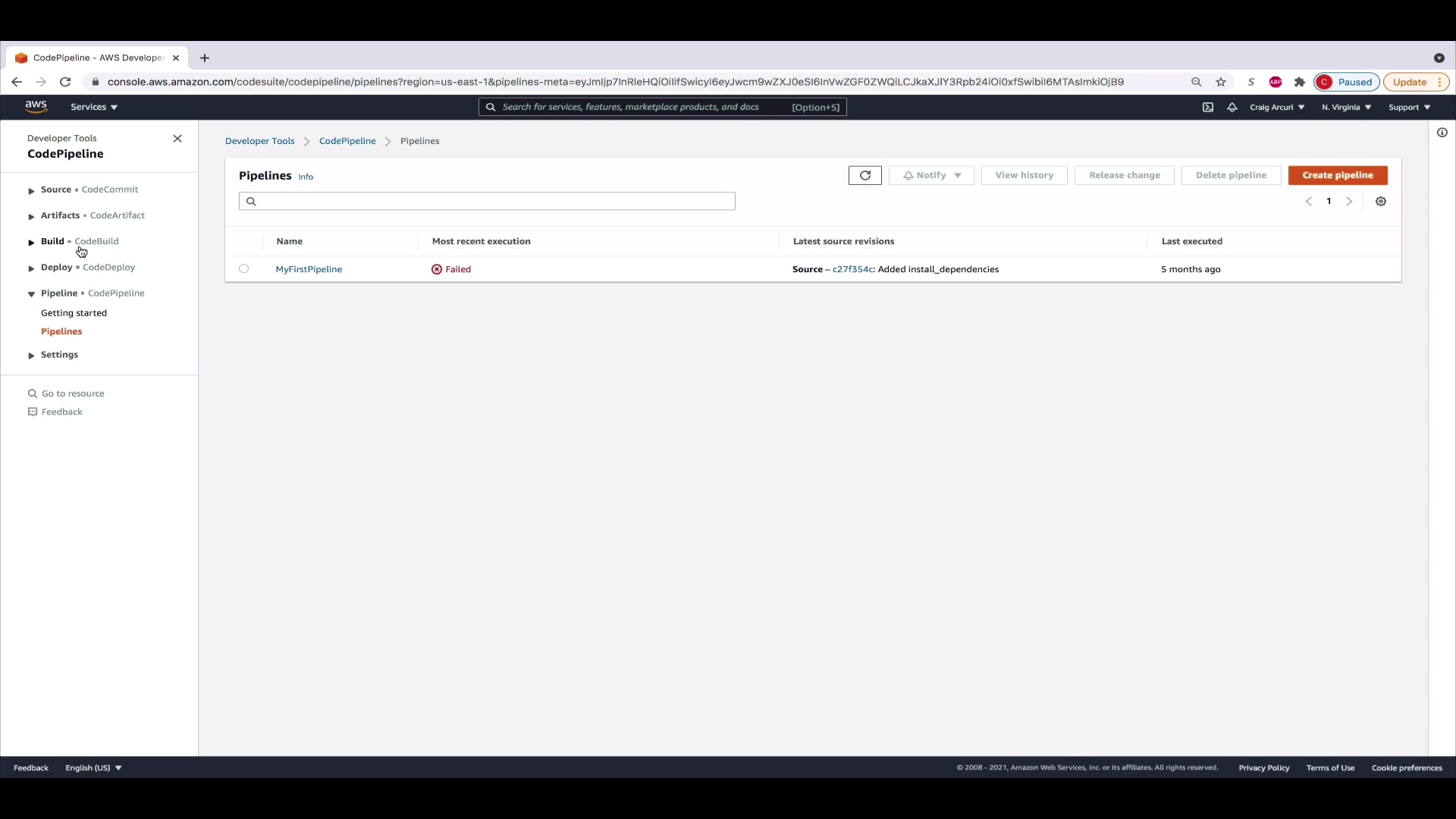Click the pipelines search filter field

487,201
